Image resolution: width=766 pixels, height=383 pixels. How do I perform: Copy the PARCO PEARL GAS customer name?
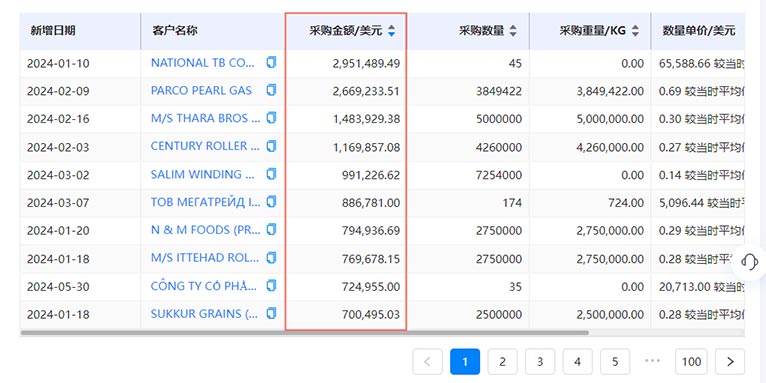pyautogui.click(x=271, y=90)
